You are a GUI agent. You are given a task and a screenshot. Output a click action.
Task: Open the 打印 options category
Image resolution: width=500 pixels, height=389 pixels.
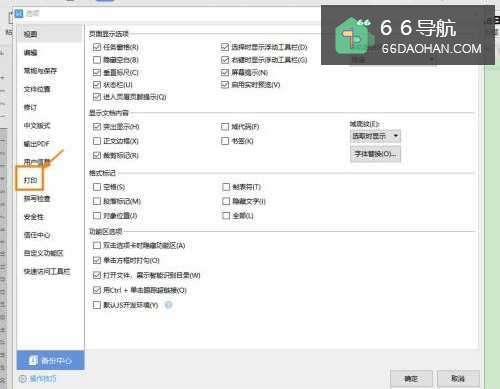pos(30,180)
